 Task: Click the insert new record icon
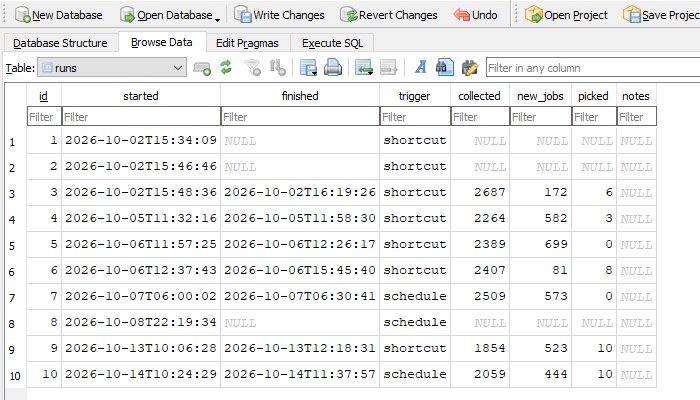(364, 68)
